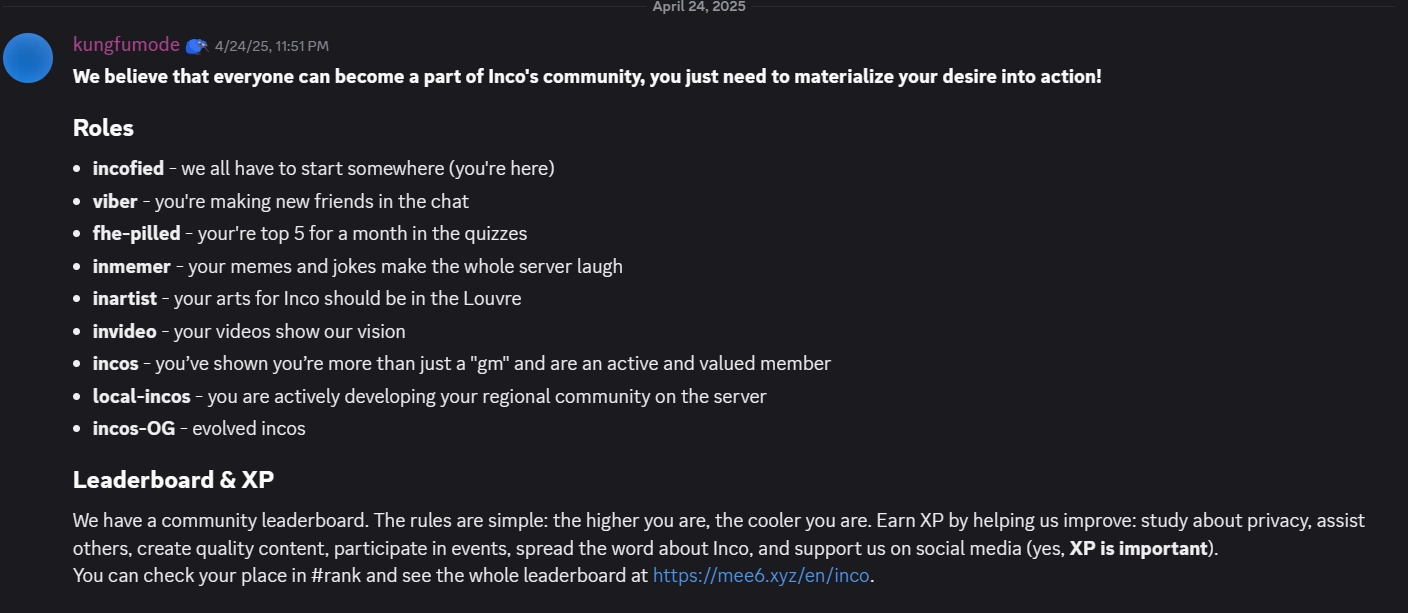Click the bold fhe-pilled role name
This screenshot has height=613, width=1408.
point(137,233)
